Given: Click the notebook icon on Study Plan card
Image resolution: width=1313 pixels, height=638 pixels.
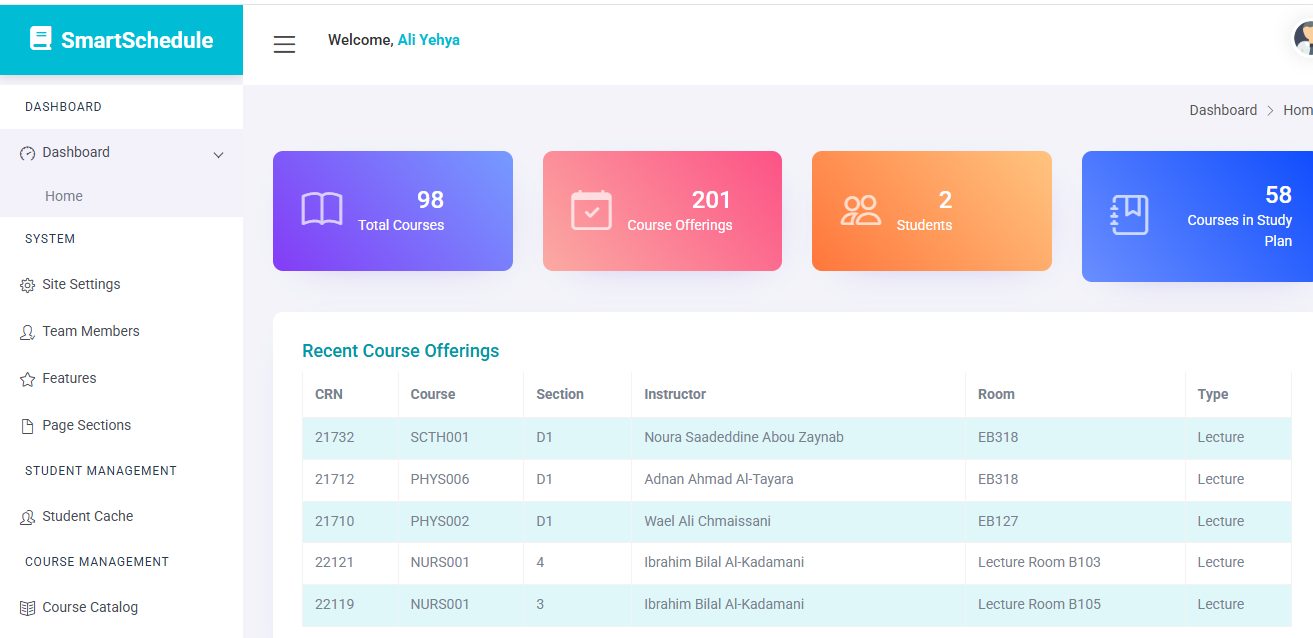Looking at the screenshot, I should [1130, 215].
